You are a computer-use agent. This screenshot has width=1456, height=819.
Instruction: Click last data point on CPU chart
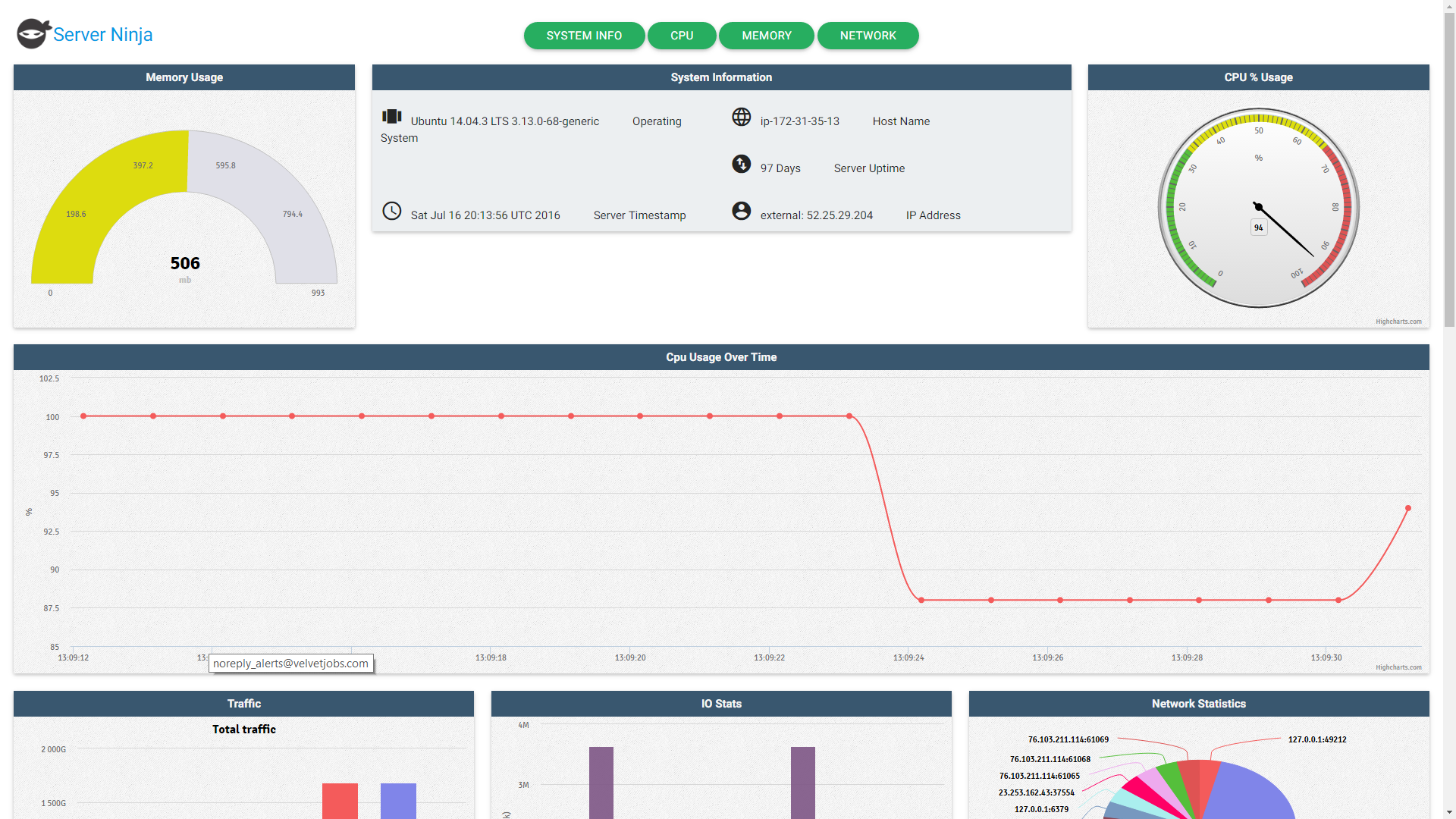1407,508
